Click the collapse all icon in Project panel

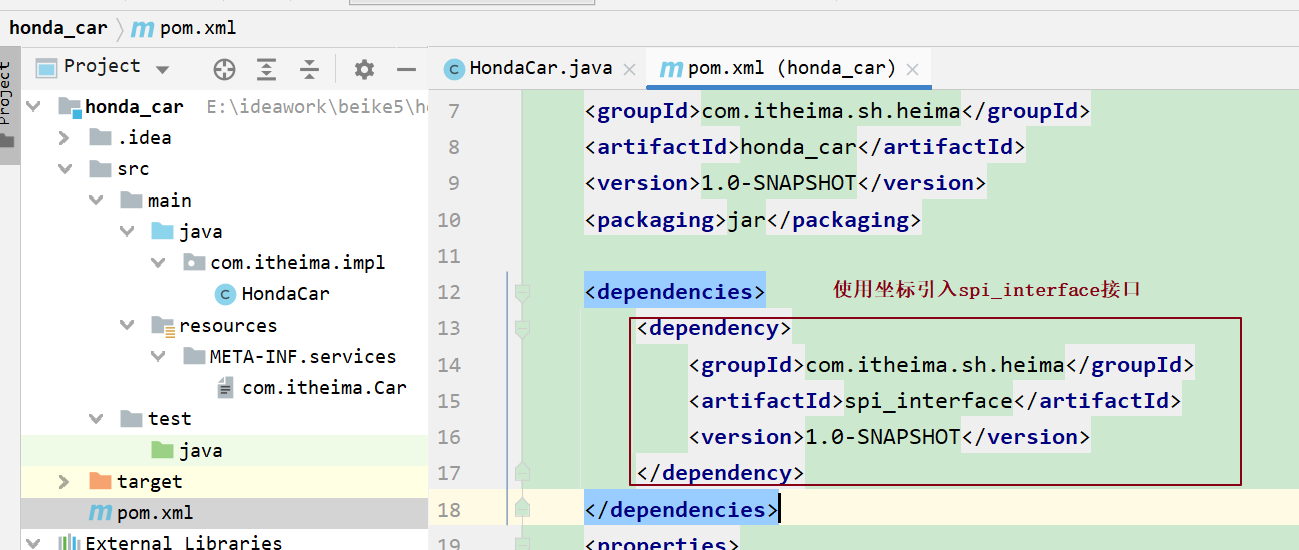[310, 69]
